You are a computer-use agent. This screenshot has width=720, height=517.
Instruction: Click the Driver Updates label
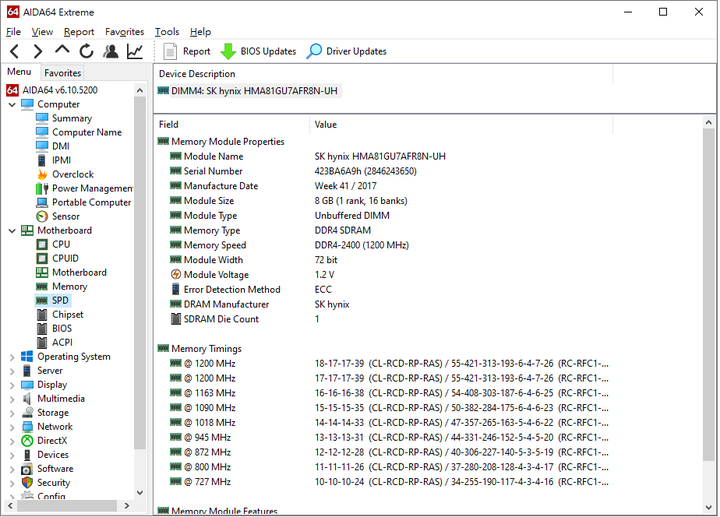point(356,51)
